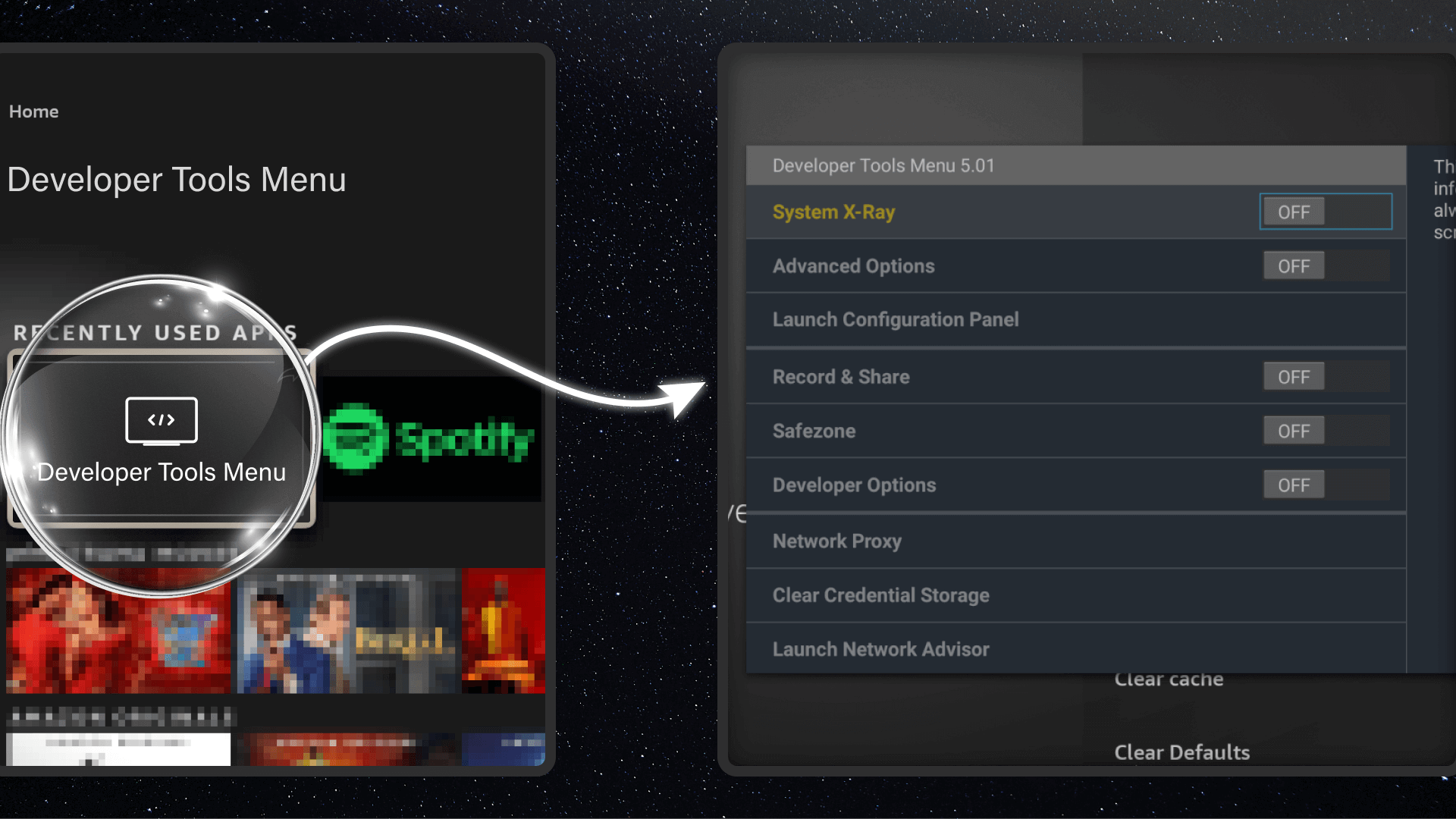Select Clear Credential Storage
The height and width of the screenshot is (819, 1456).
coord(1076,595)
